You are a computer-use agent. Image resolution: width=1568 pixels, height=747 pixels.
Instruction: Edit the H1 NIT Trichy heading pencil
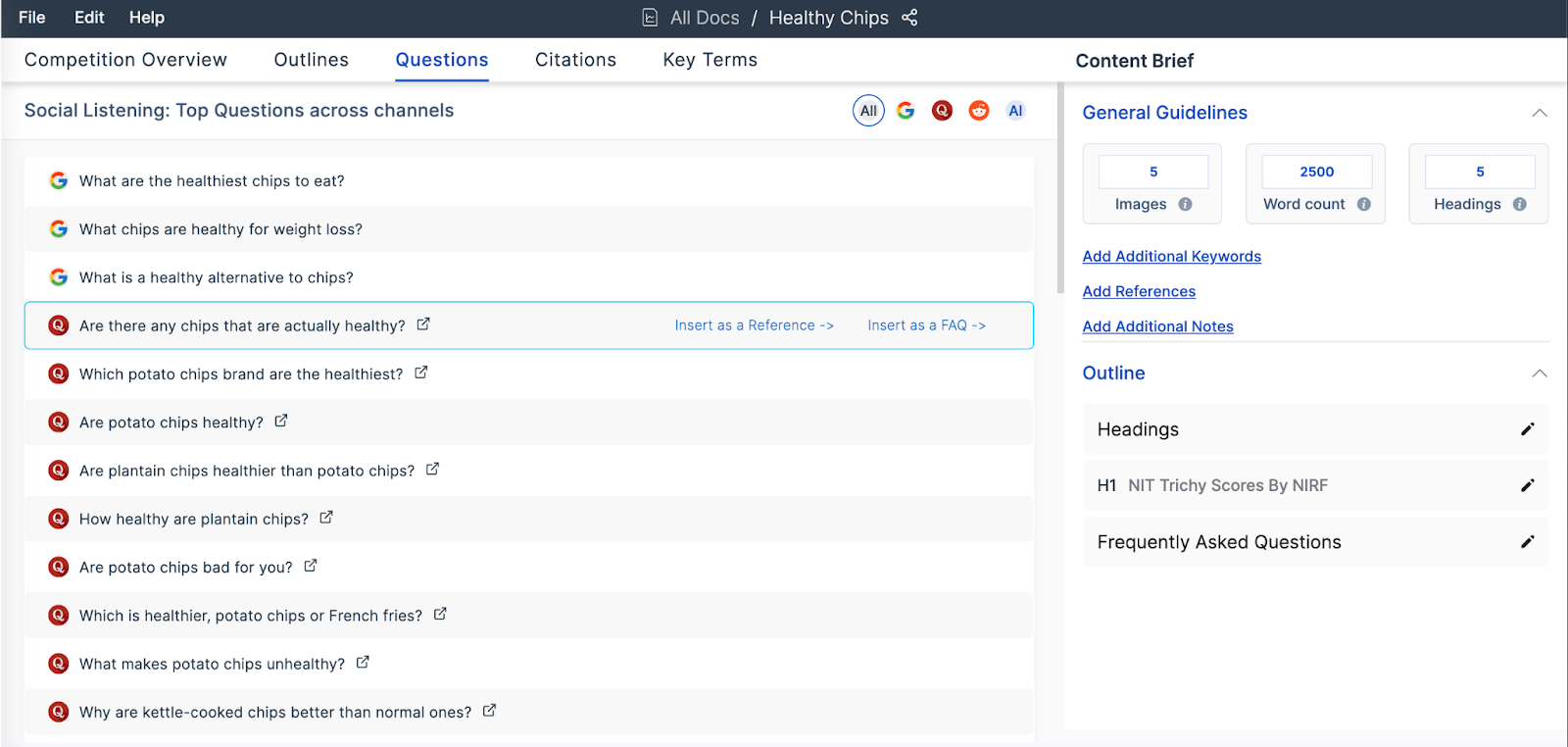[x=1527, y=485]
